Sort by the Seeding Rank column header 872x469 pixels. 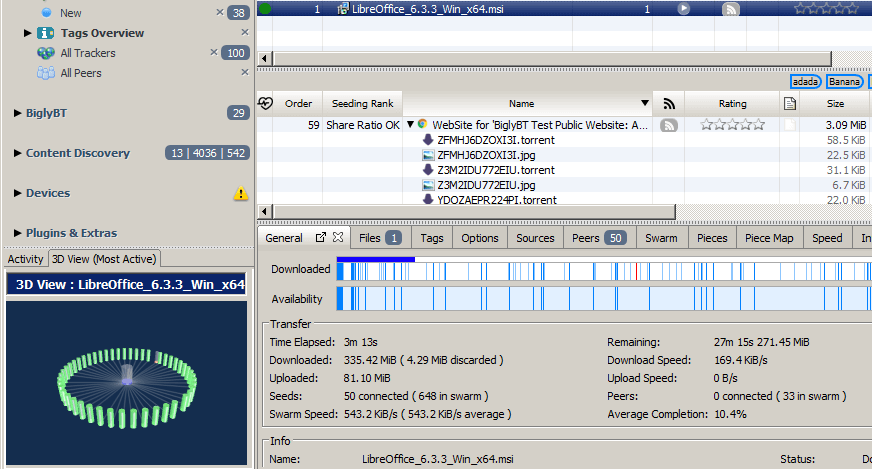(363, 103)
